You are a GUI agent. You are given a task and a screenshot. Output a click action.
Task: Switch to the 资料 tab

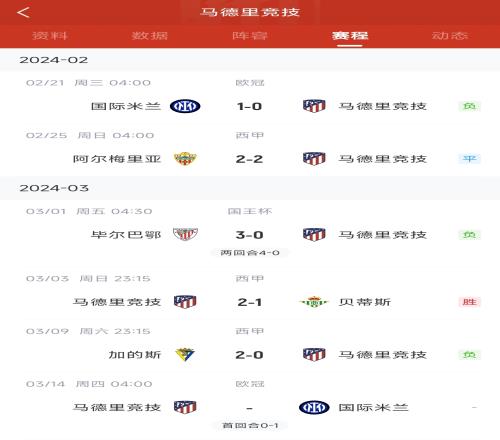tap(50, 36)
